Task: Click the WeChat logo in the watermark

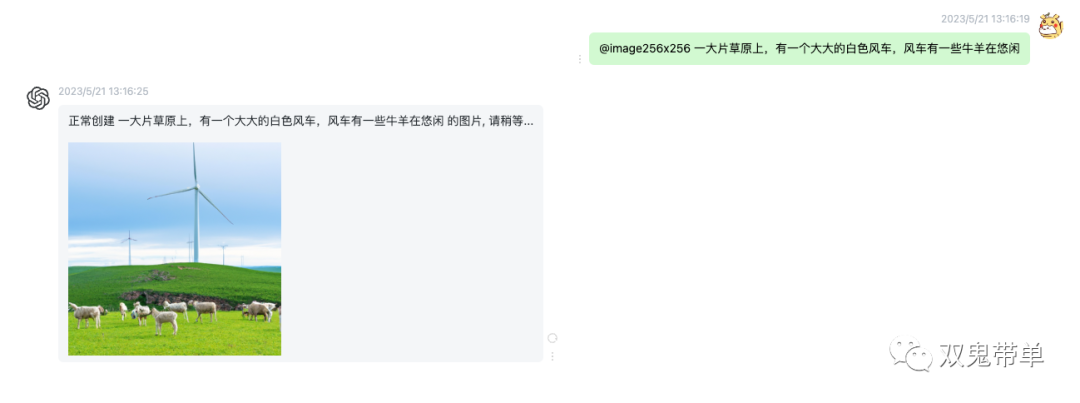Action: [x=910, y=353]
